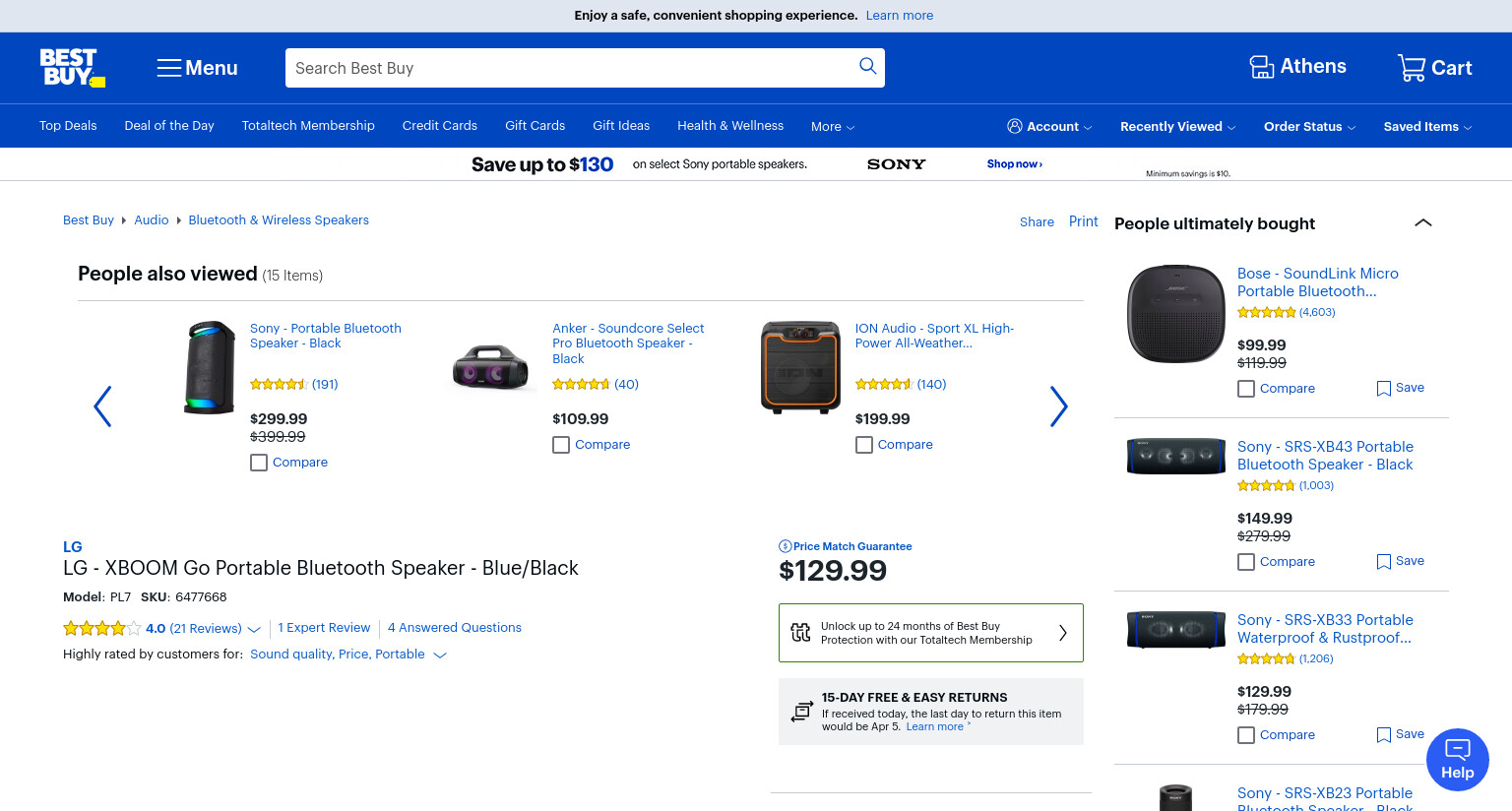Viewport: 1512px width, 811px height.
Task: Open Sony SRS-XB43 product thumbnail
Action: pyautogui.click(x=1175, y=456)
